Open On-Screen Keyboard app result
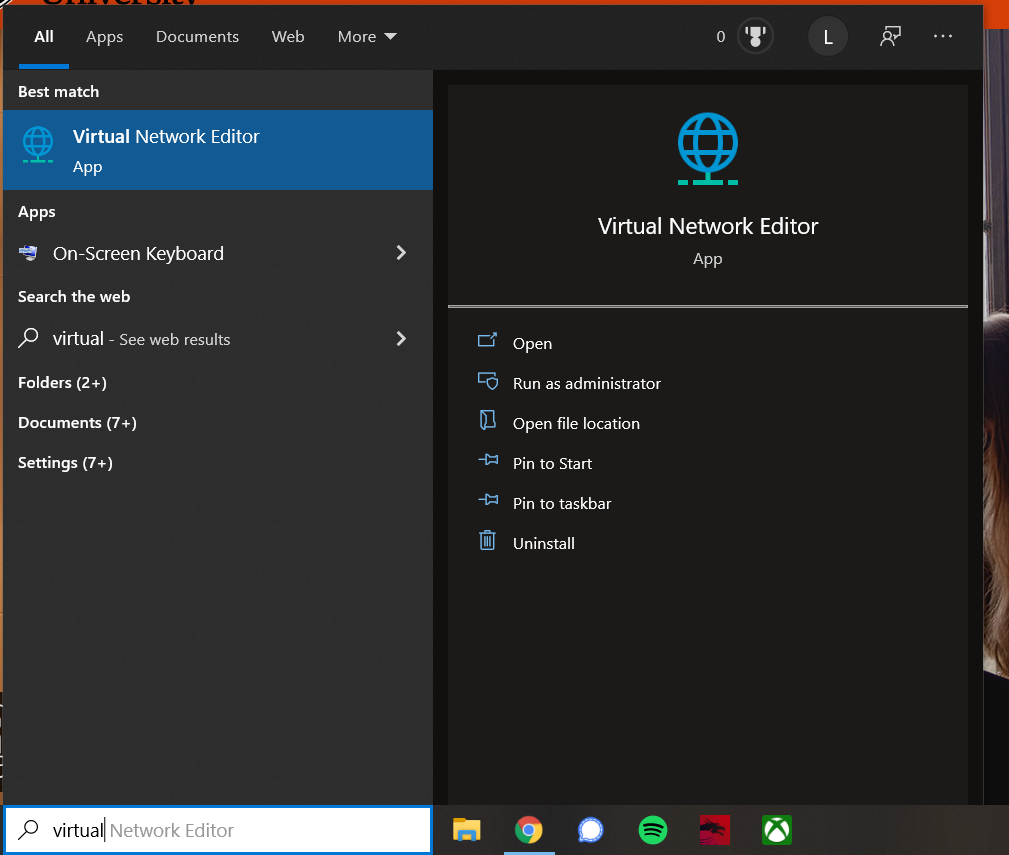This screenshot has height=855, width=1009. [x=218, y=253]
